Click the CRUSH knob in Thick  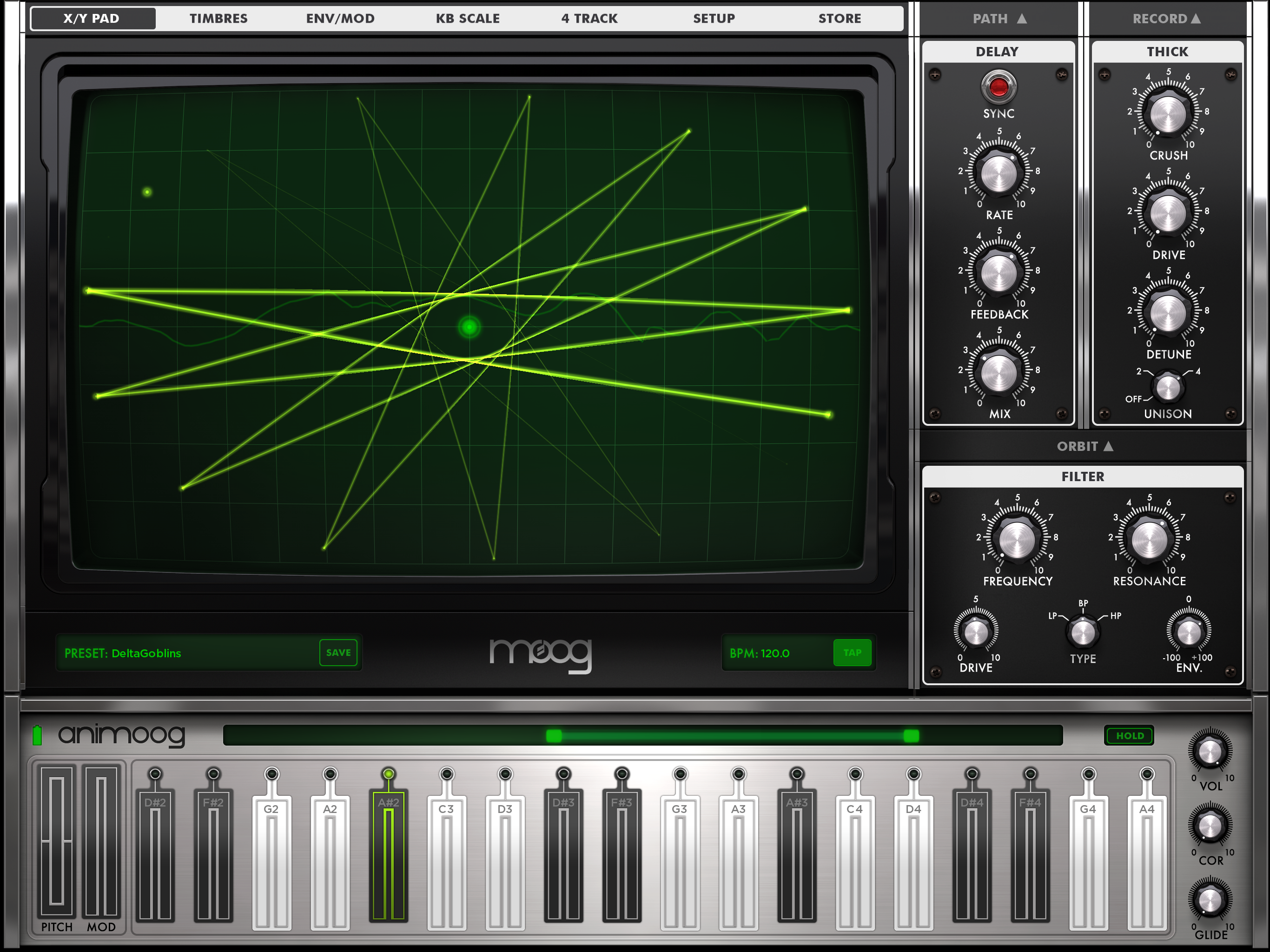[x=1168, y=114]
